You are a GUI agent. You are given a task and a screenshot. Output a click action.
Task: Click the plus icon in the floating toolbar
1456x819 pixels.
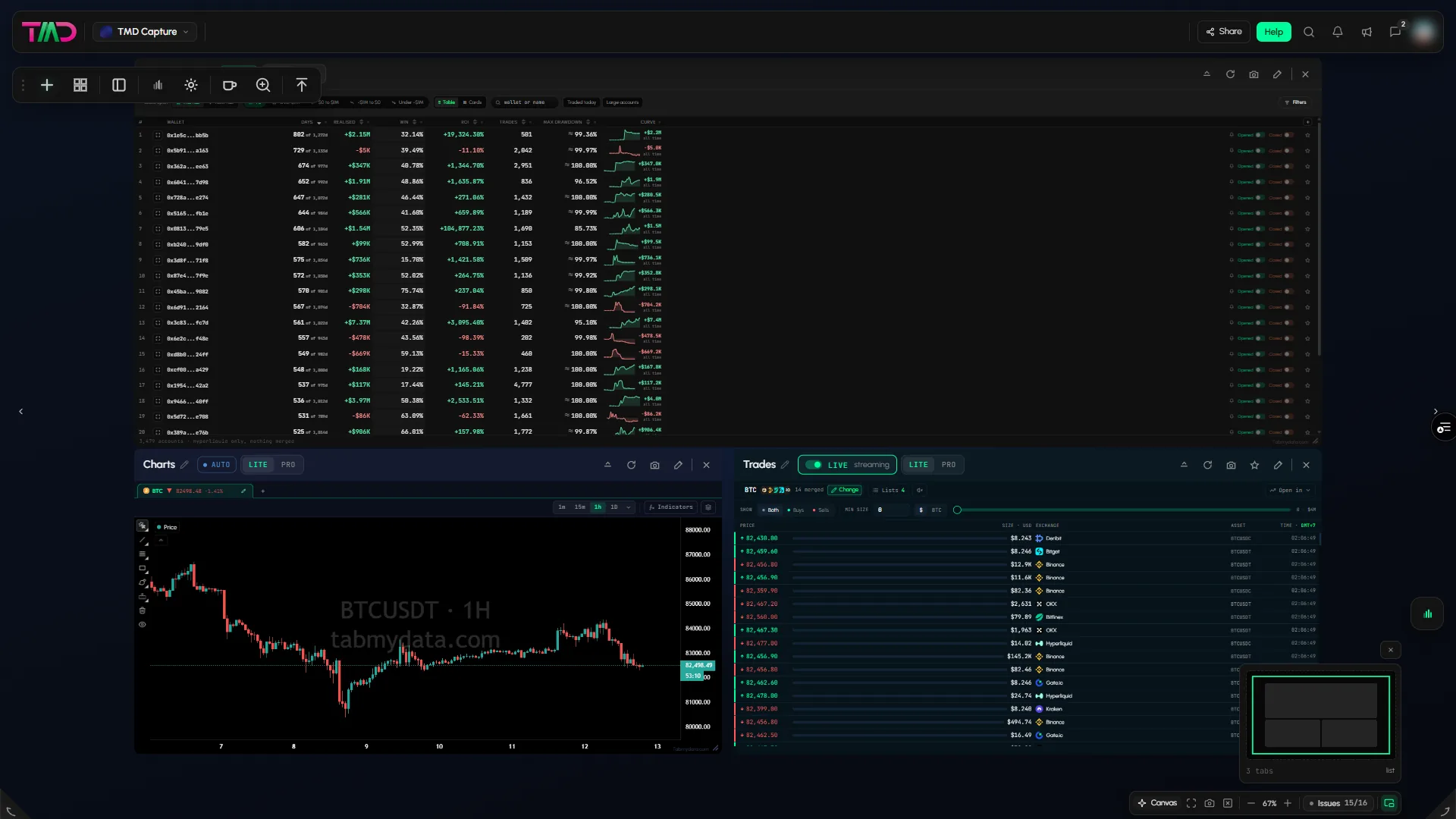(x=47, y=85)
